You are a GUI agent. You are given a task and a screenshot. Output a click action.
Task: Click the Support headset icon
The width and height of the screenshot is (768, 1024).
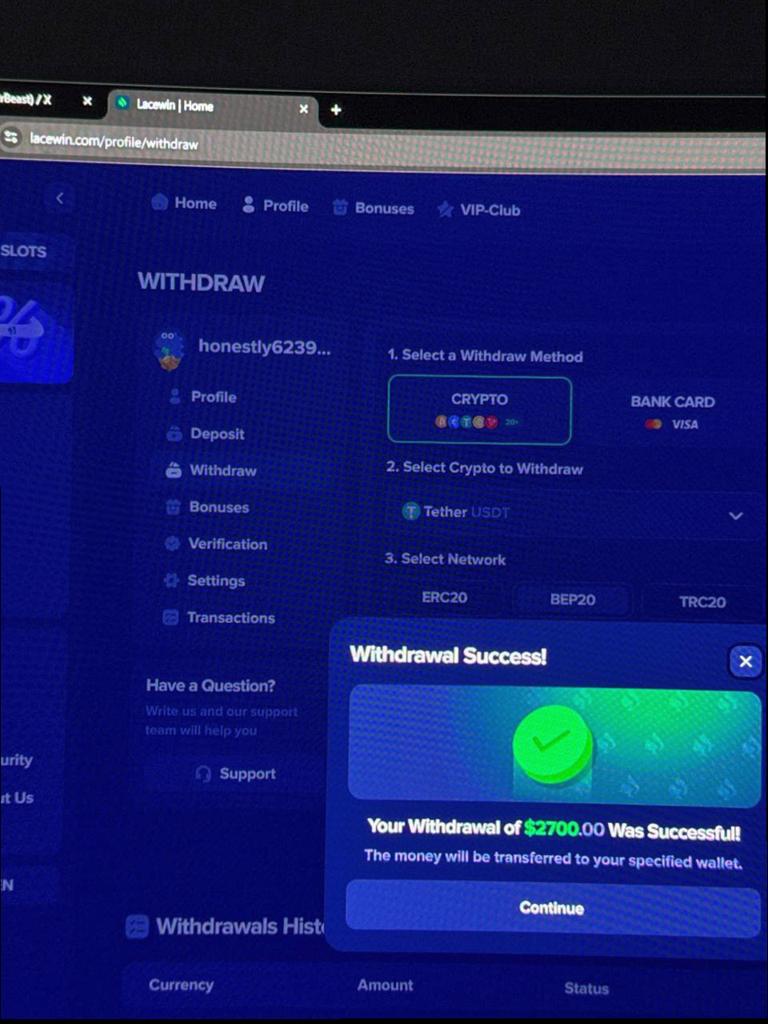tap(203, 774)
